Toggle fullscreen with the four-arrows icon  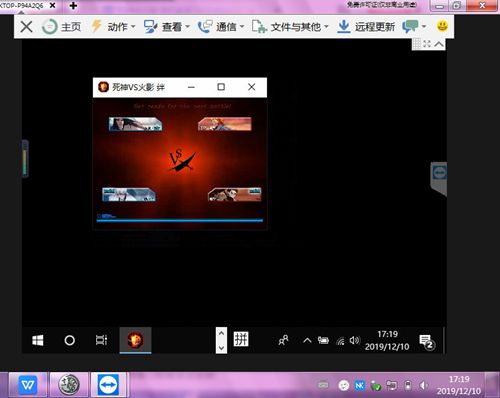tap(427, 44)
